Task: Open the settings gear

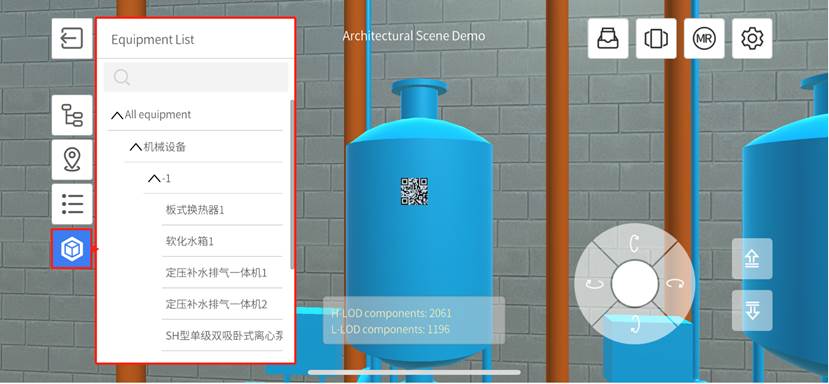Action: (x=752, y=39)
